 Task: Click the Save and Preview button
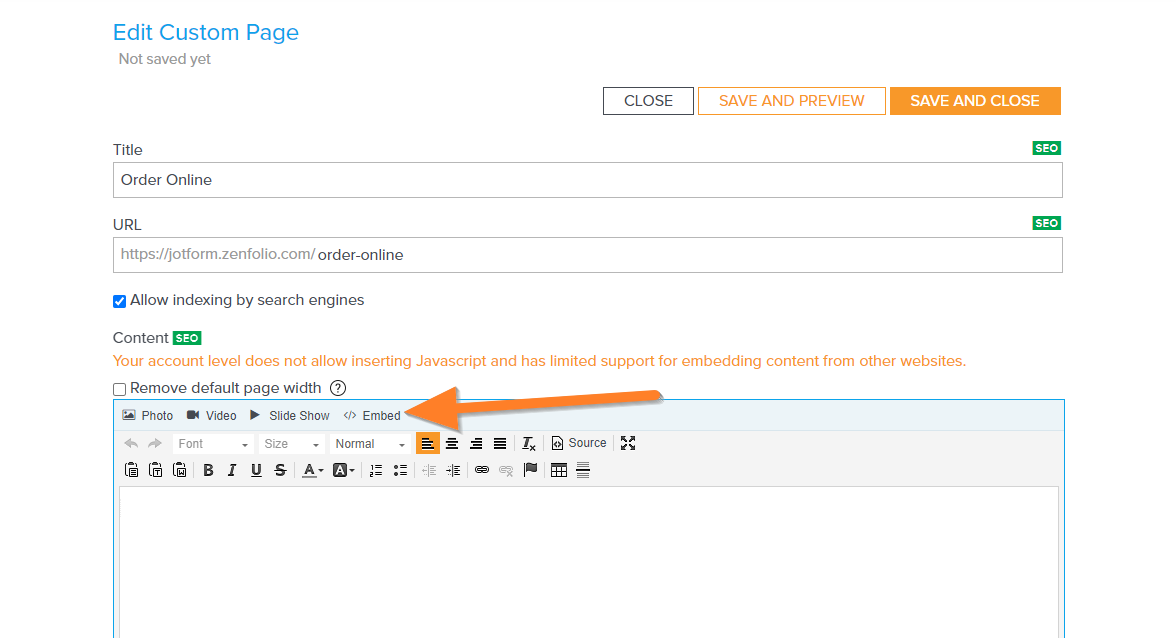(x=791, y=101)
